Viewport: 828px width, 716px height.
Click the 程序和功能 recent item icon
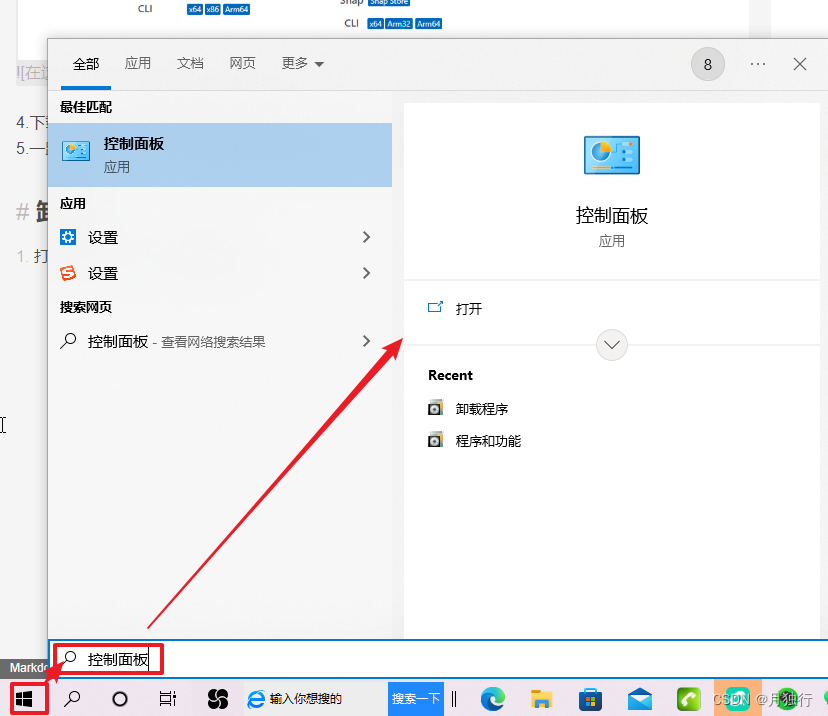pos(435,440)
